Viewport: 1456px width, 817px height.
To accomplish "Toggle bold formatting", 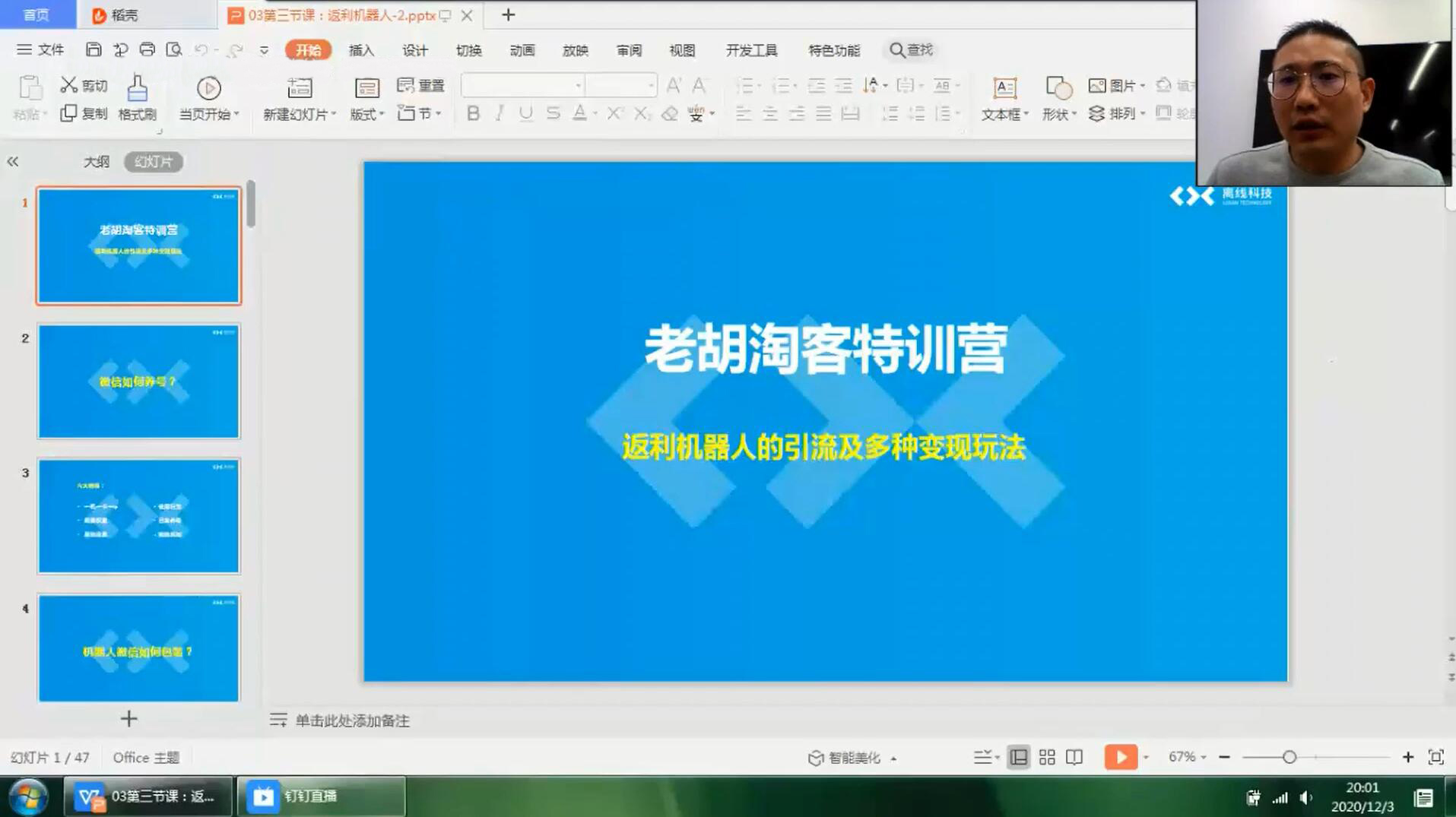I will click(x=473, y=113).
